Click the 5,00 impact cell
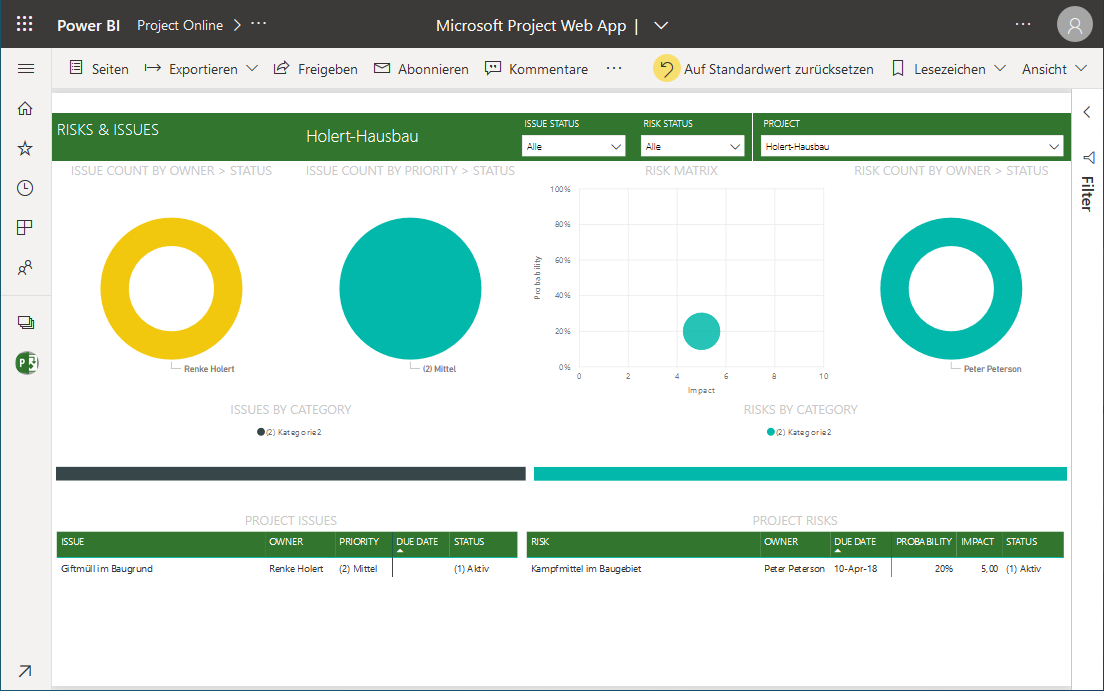This screenshot has height=691, width=1104. click(x=989, y=568)
